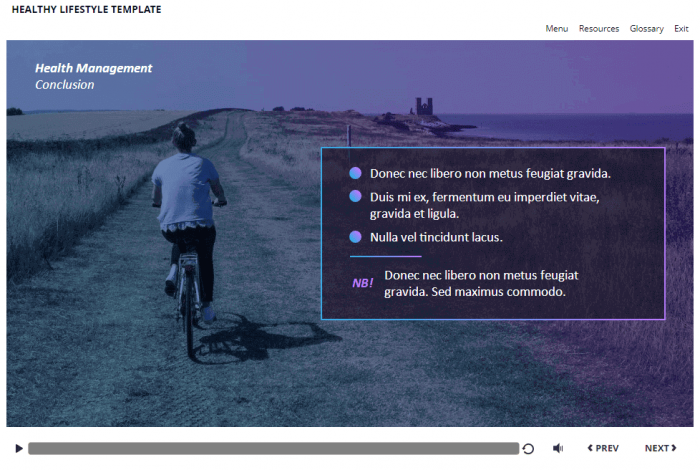The width and height of the screenshot is (700, 470).
Task: Advance to the next slide with NEXT
Action: point(660,449)
